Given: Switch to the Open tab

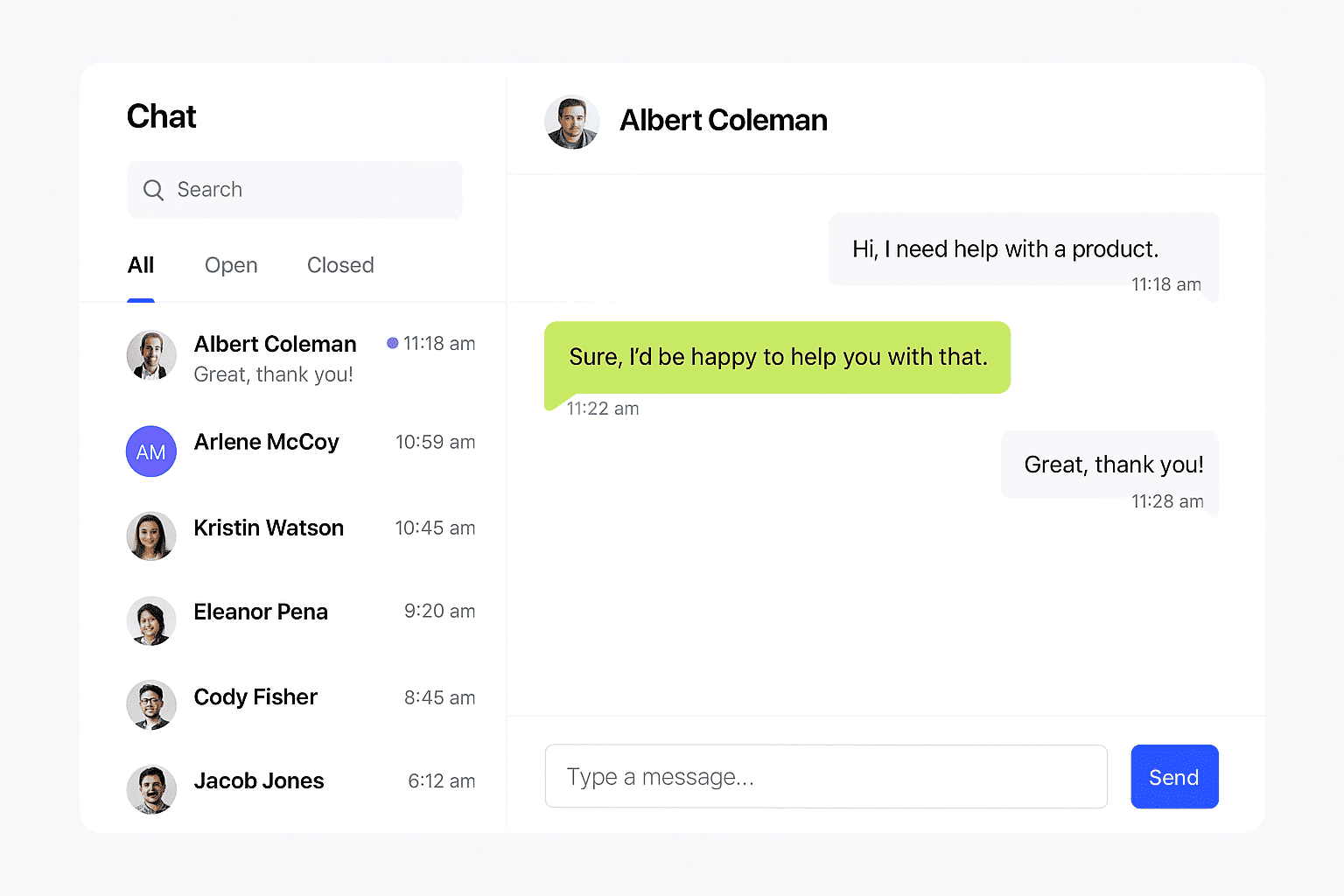Looking at the screenshot, I should (231, 265).
